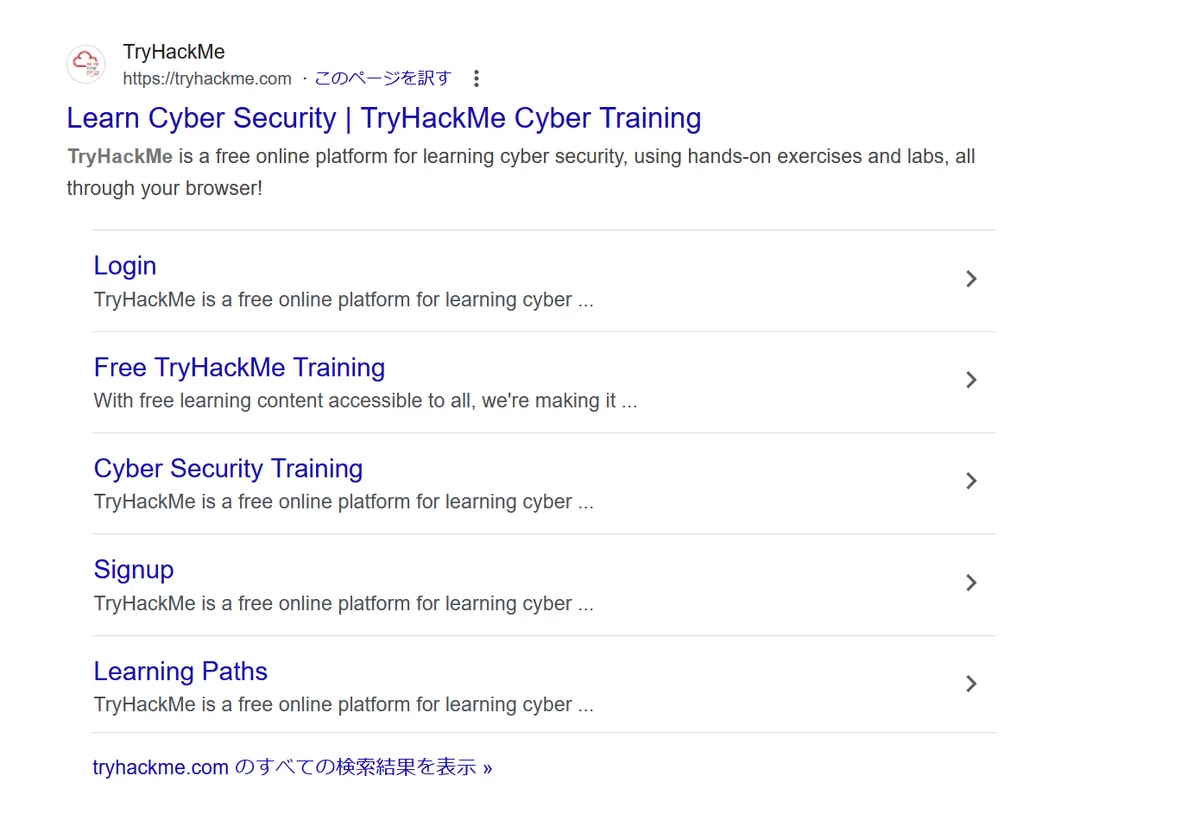Open the Login sitelink
This screenshot has height=826, width=1200.
[125, 266]
